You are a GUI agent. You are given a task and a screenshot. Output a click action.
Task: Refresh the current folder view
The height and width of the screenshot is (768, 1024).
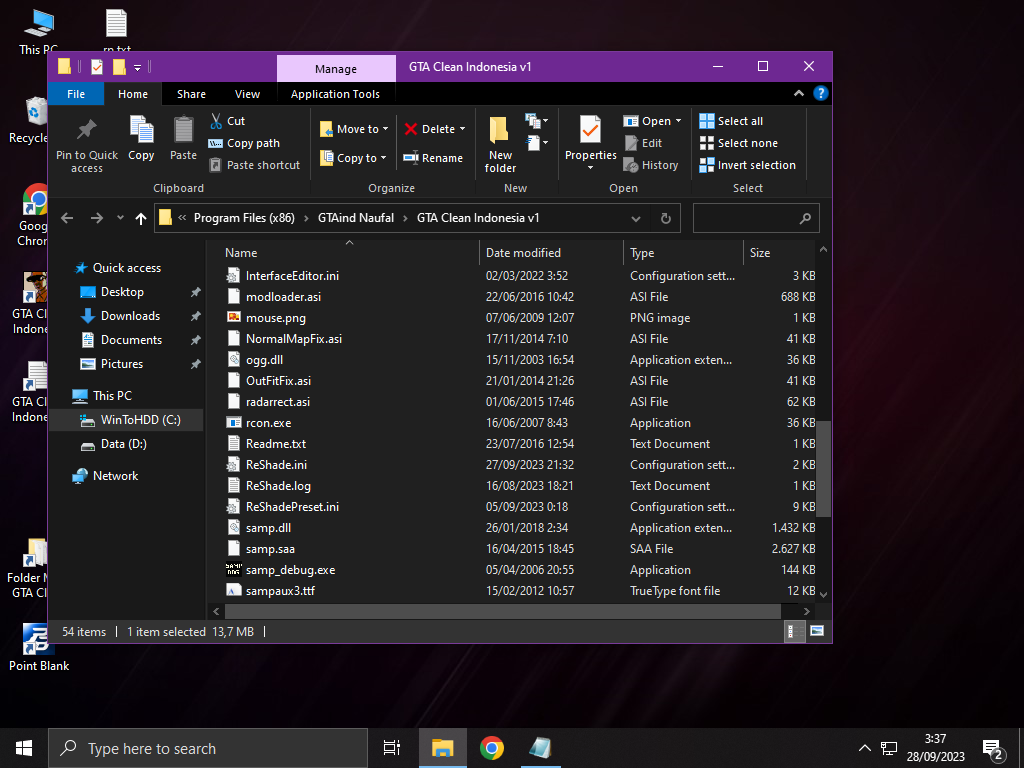pyautogui.click(x=665, y=218)
